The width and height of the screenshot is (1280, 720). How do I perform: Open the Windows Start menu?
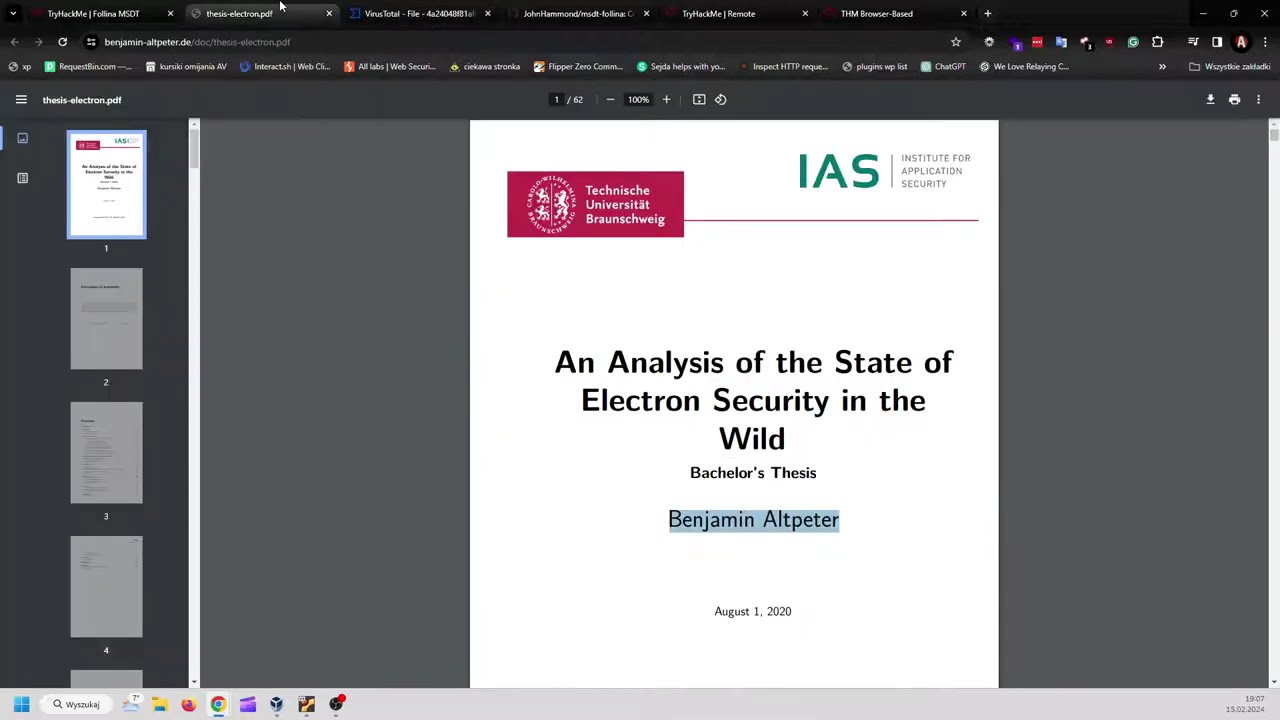tap(21, 705)
